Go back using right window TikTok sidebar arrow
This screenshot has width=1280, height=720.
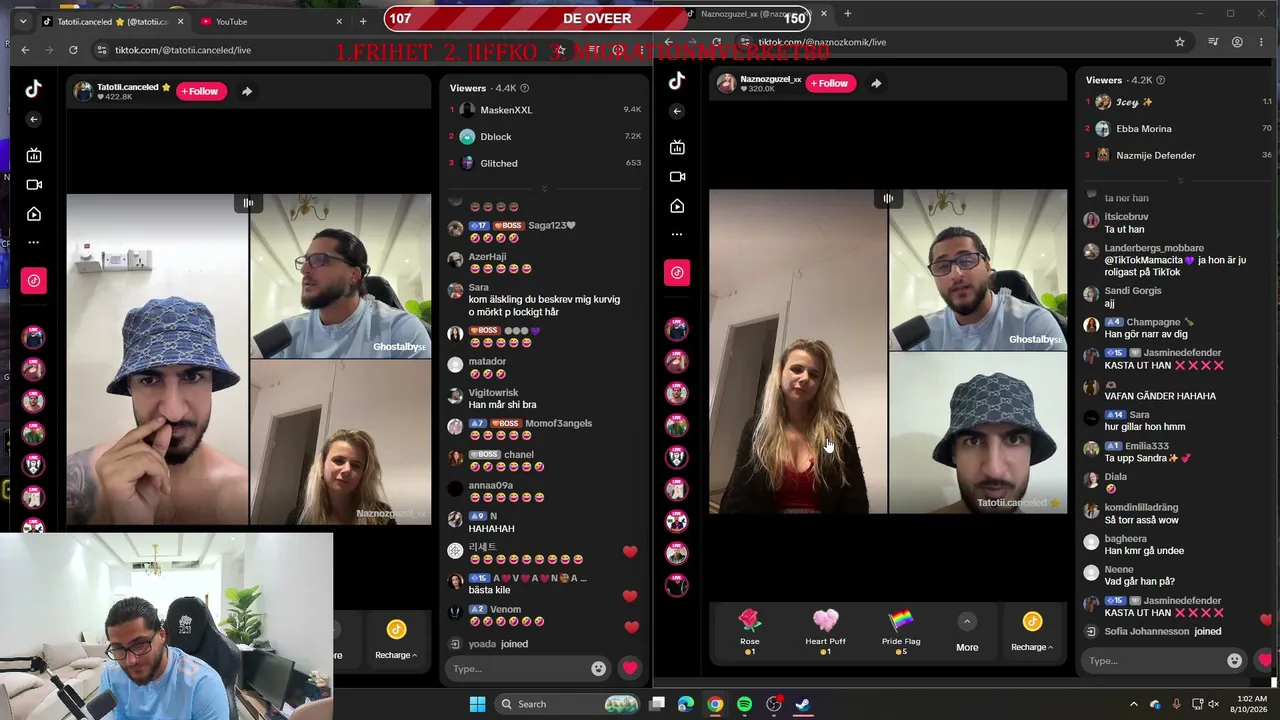coord(677,111)
